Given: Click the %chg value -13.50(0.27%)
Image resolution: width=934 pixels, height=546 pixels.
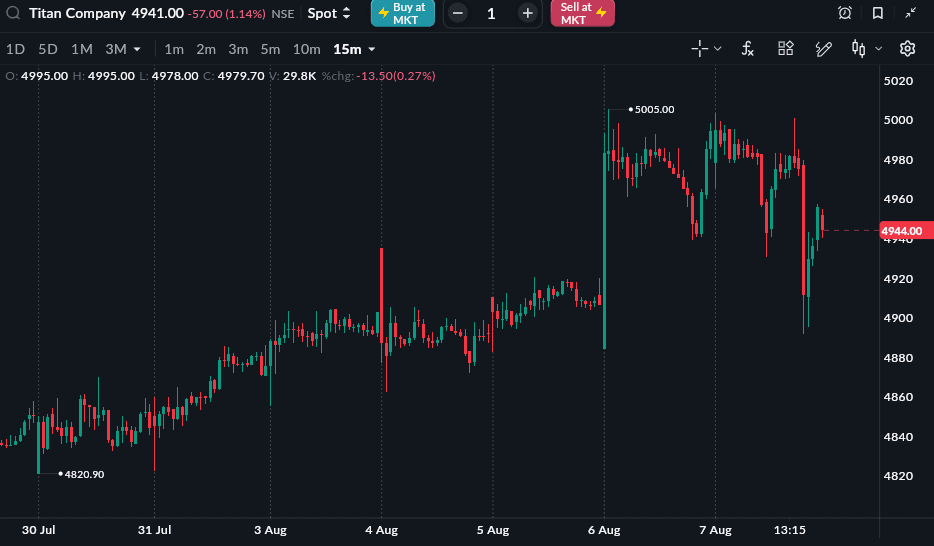Looking at the screenshot, I should (396, 76).
